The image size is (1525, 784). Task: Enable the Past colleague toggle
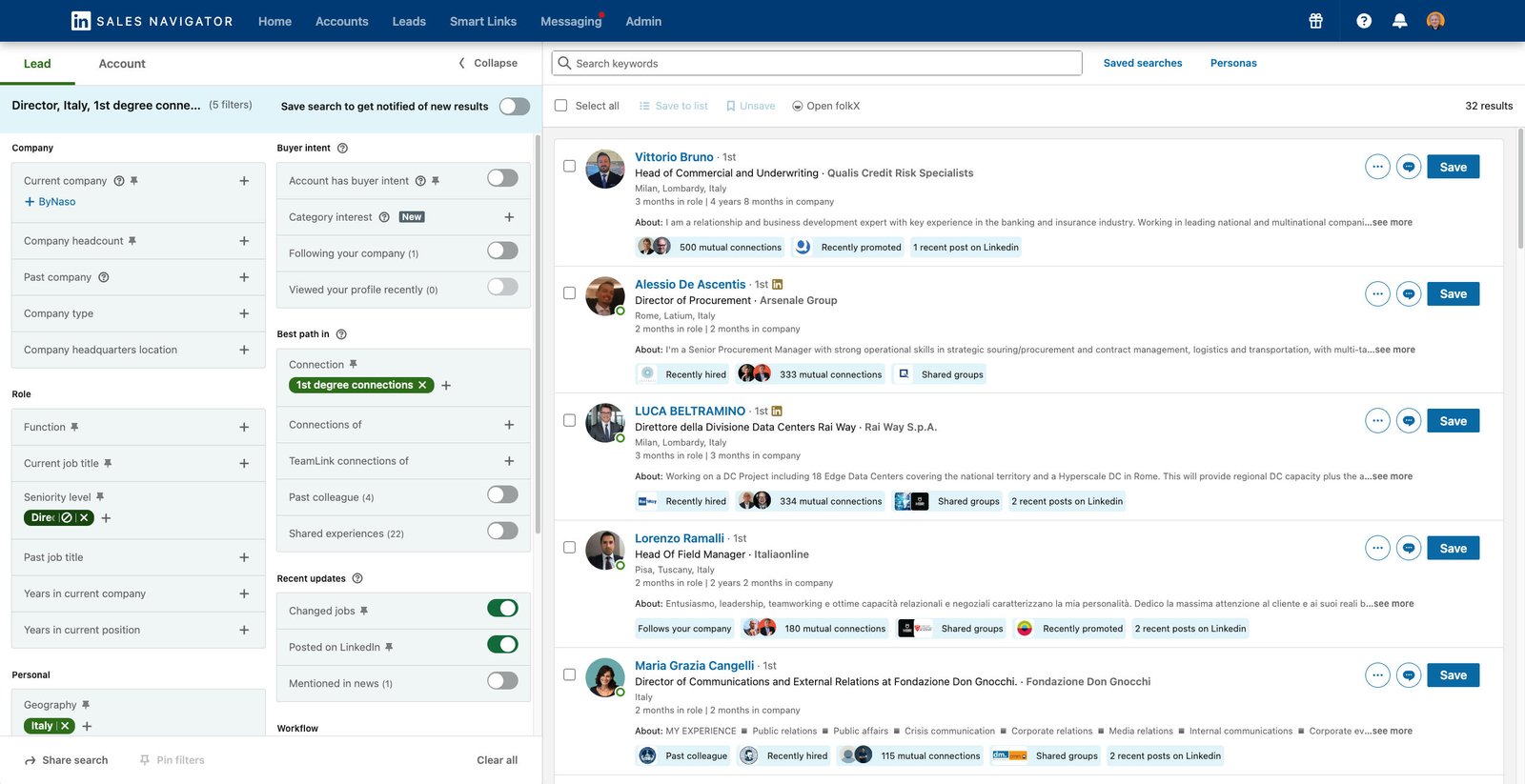(x=502, y=494)
